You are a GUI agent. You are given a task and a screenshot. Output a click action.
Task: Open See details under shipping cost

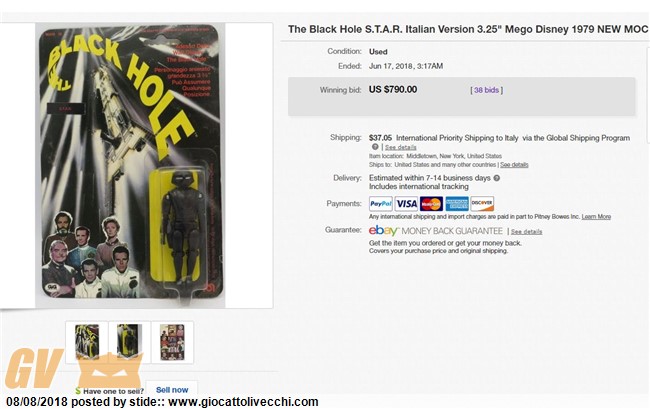tap(400, 147)
